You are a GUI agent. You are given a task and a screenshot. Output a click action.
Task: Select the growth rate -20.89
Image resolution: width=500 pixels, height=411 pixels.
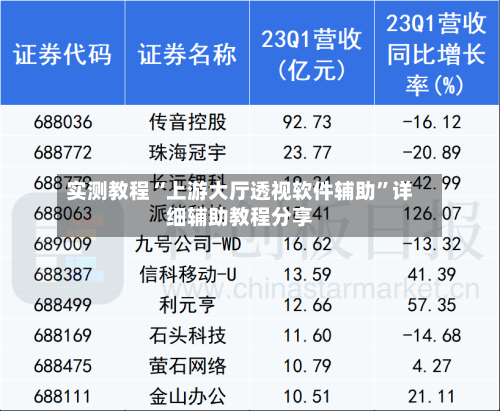coord(432,153)
